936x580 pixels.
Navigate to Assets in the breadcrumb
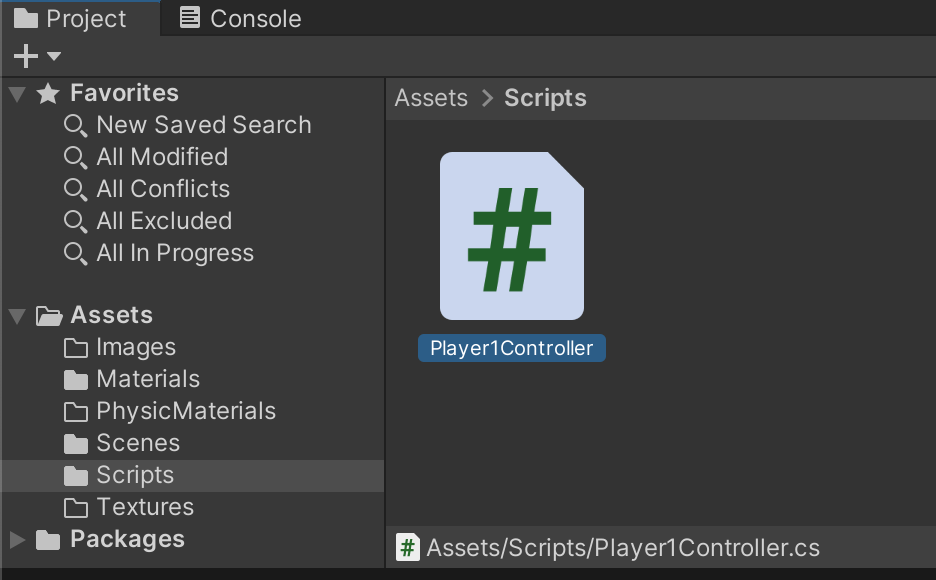point(431,98)
